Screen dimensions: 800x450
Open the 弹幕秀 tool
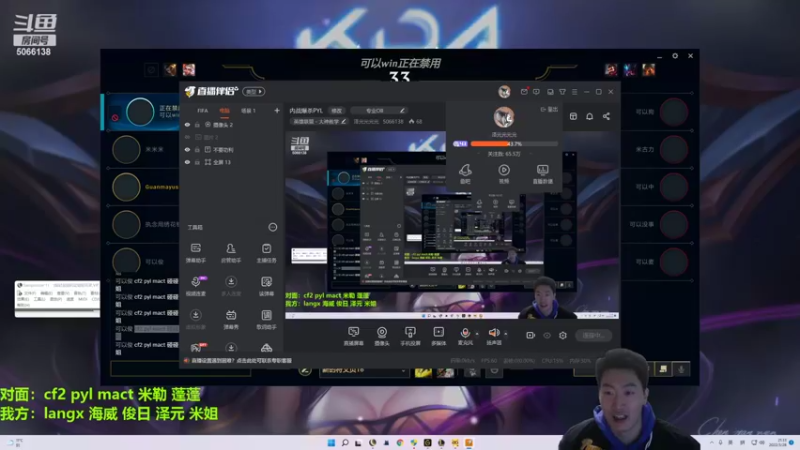point(231,319)
